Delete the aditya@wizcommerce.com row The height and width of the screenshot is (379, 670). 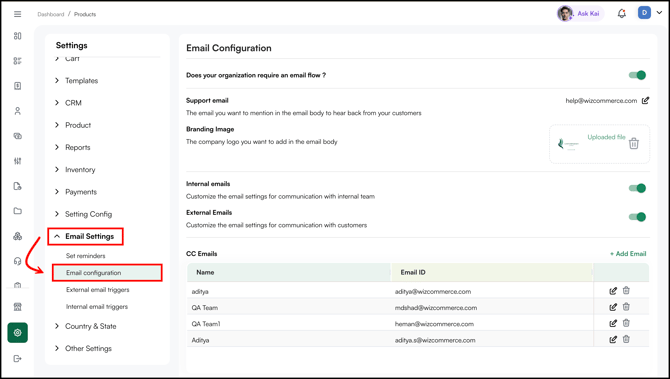[x=626, y=291]
